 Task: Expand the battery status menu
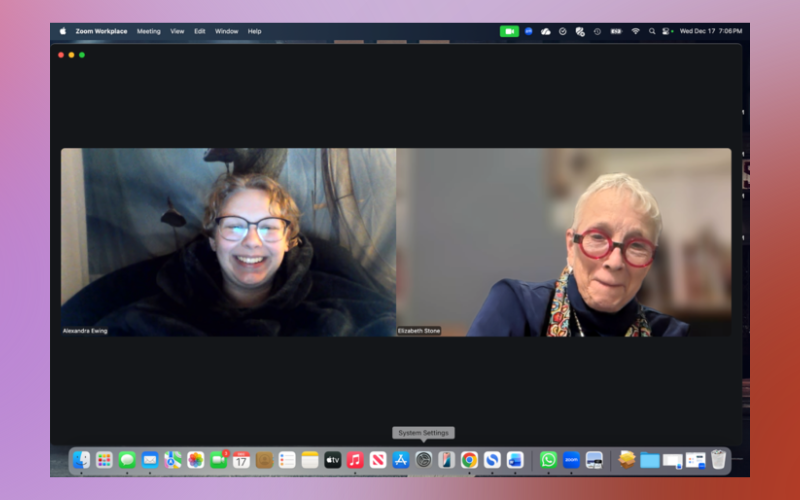click(616, 31)
